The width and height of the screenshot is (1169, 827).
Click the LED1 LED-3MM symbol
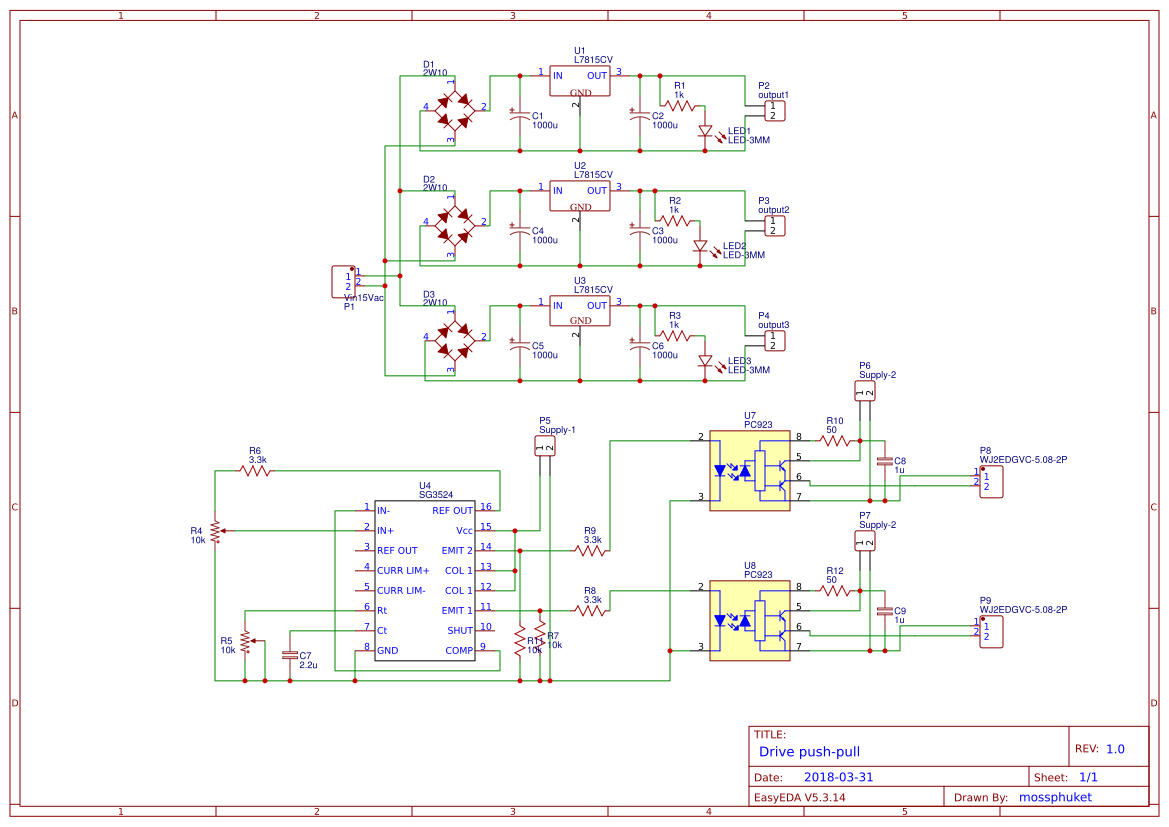click(706, 132)
